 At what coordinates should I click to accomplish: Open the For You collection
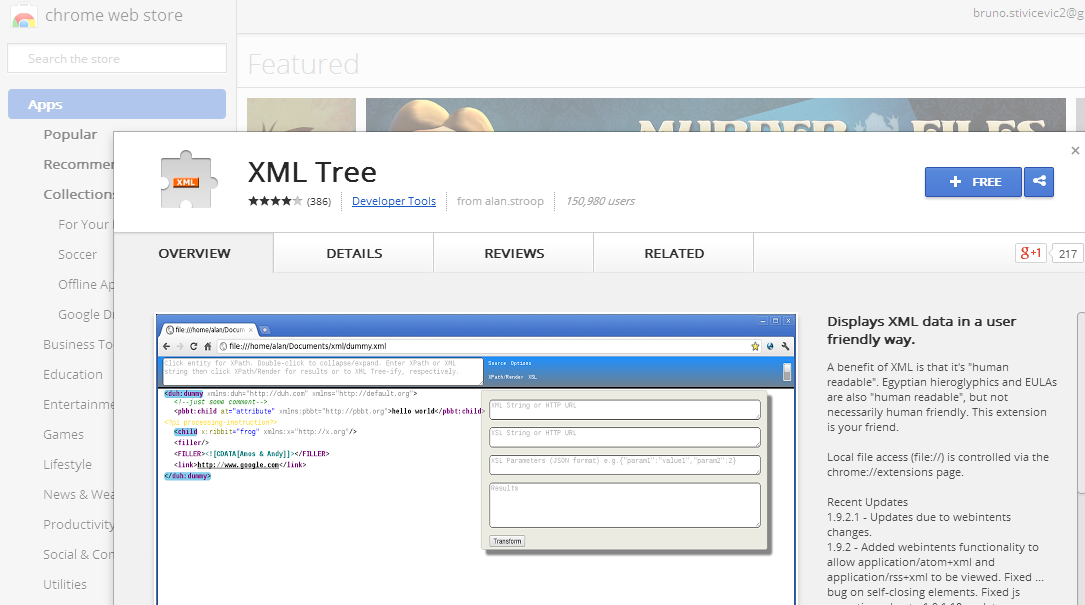tap(85, 224)
